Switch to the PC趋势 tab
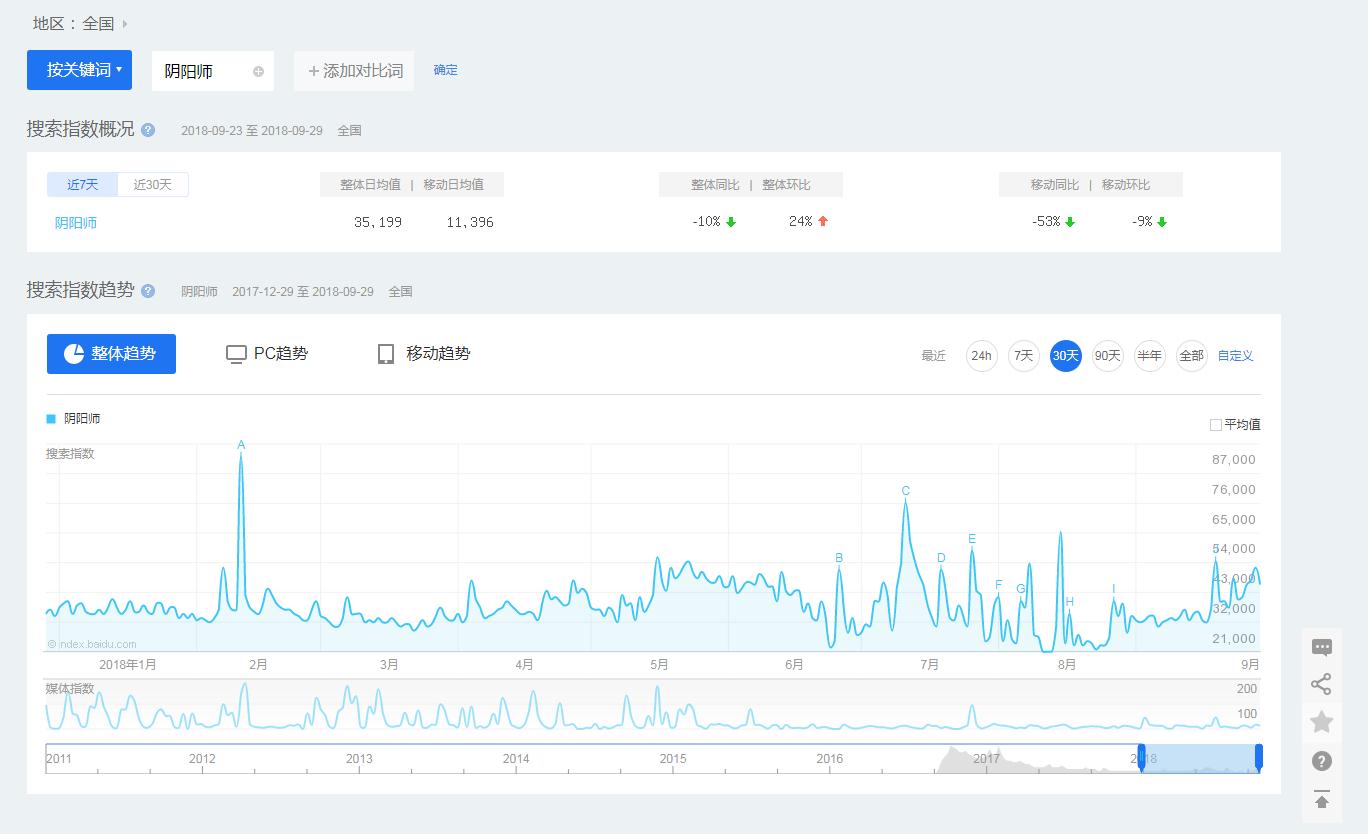Viewport: 1368px width, 834px height. click(267, 354)
